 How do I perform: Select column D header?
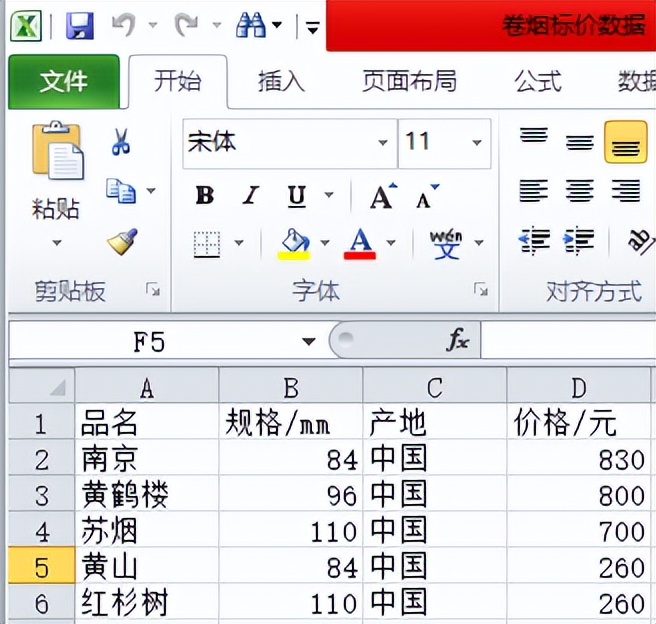coord(579,387)
